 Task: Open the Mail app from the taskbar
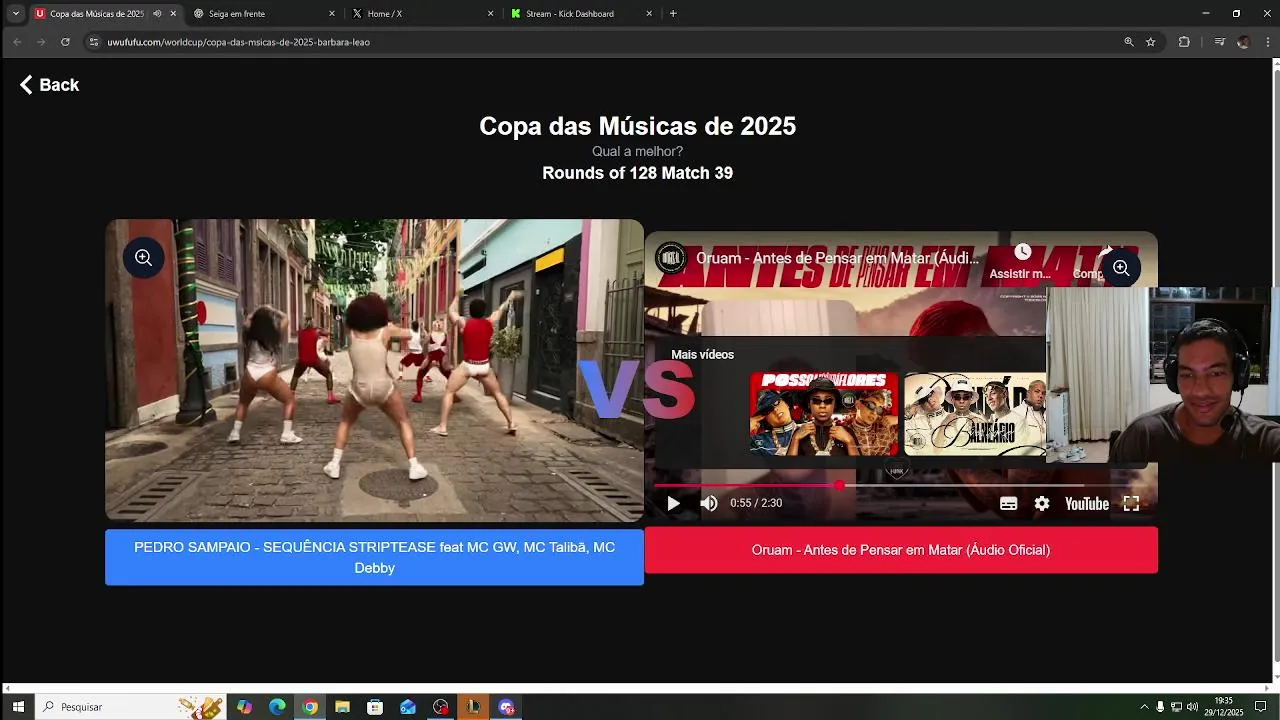click(408, 707)
